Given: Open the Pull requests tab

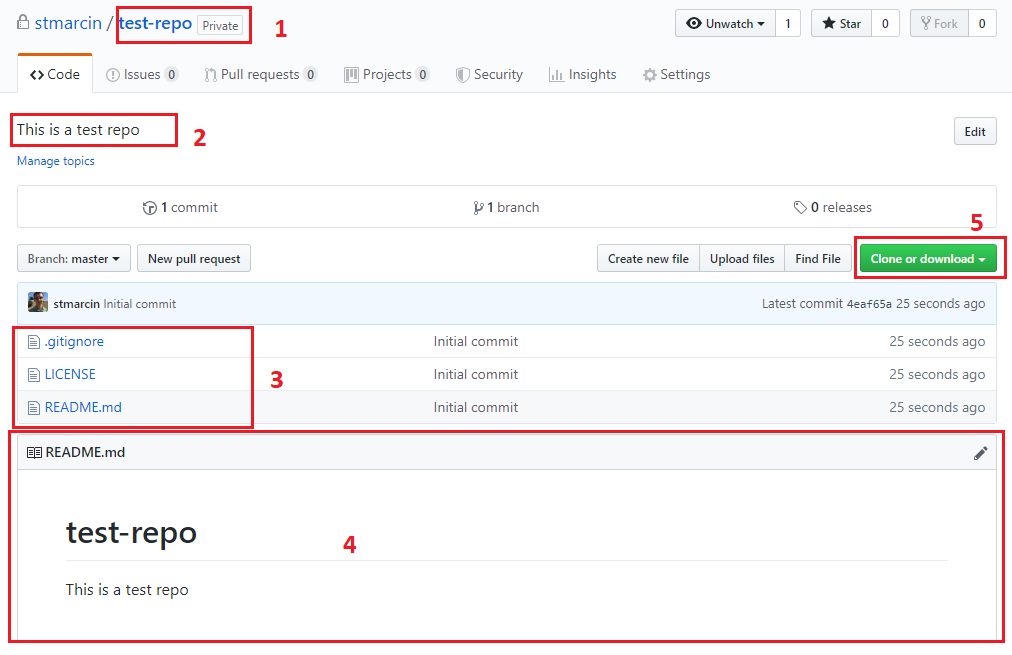Looking at the screenshot, I should pos(261,75).
